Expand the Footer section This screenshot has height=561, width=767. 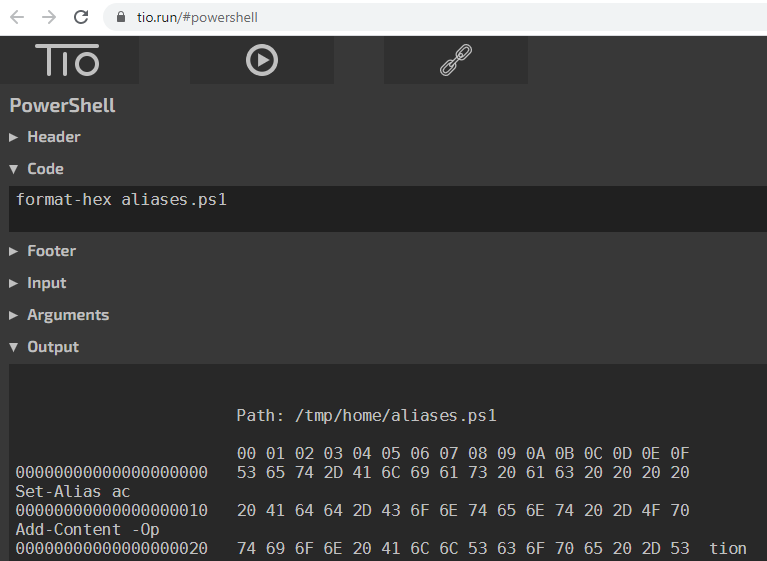51,251
